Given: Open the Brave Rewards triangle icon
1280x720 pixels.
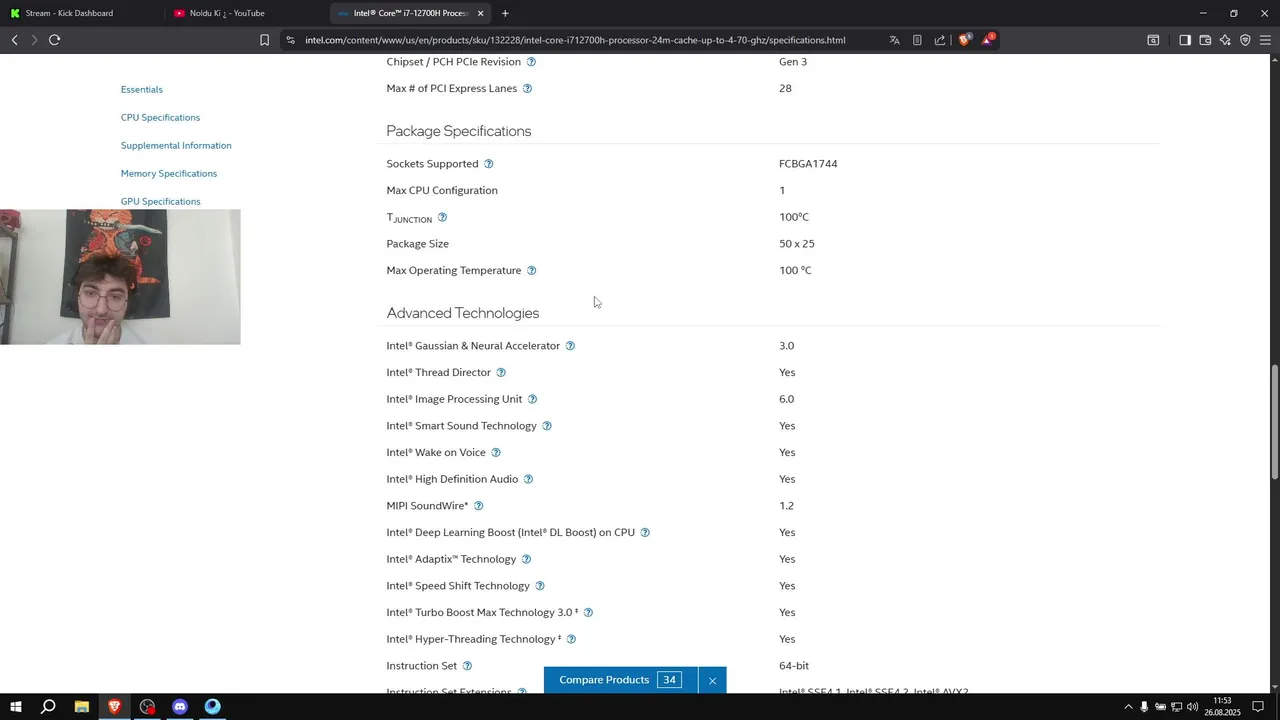Looking at the screenshot, I should click(988, 40).
